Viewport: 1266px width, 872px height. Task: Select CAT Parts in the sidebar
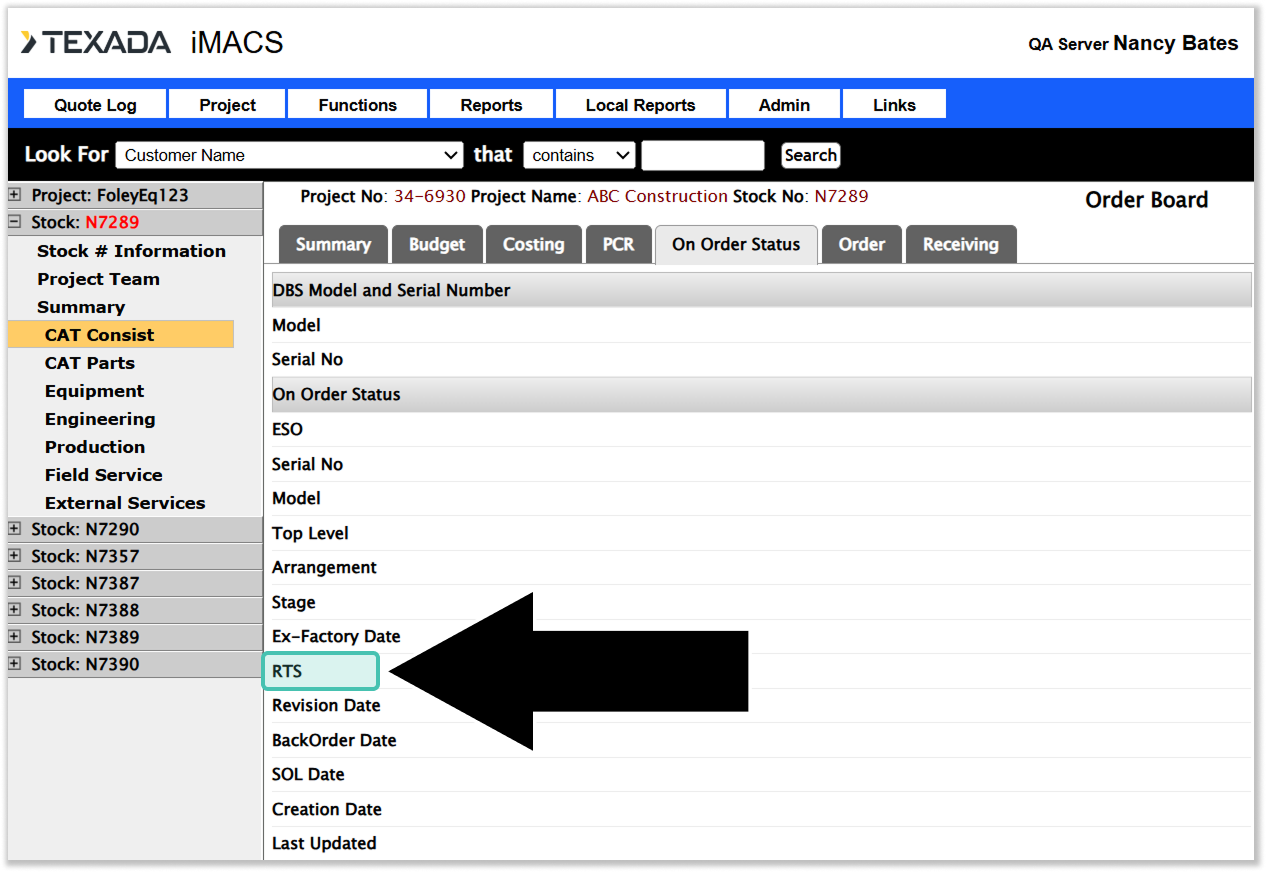click(x=90, y=363)
